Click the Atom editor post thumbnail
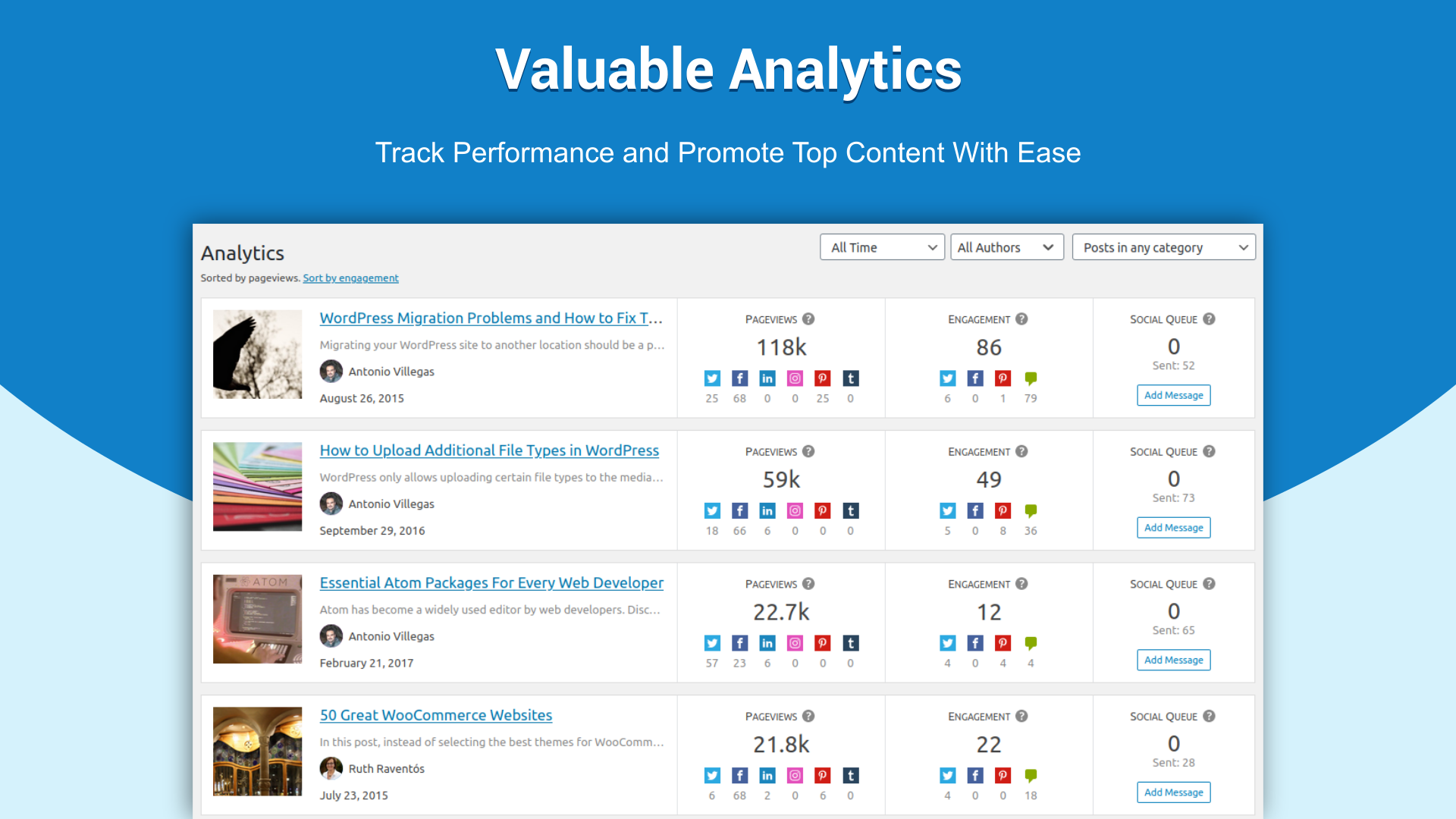This screenshot has width=1456, height=819. click(x=257, y=619)
